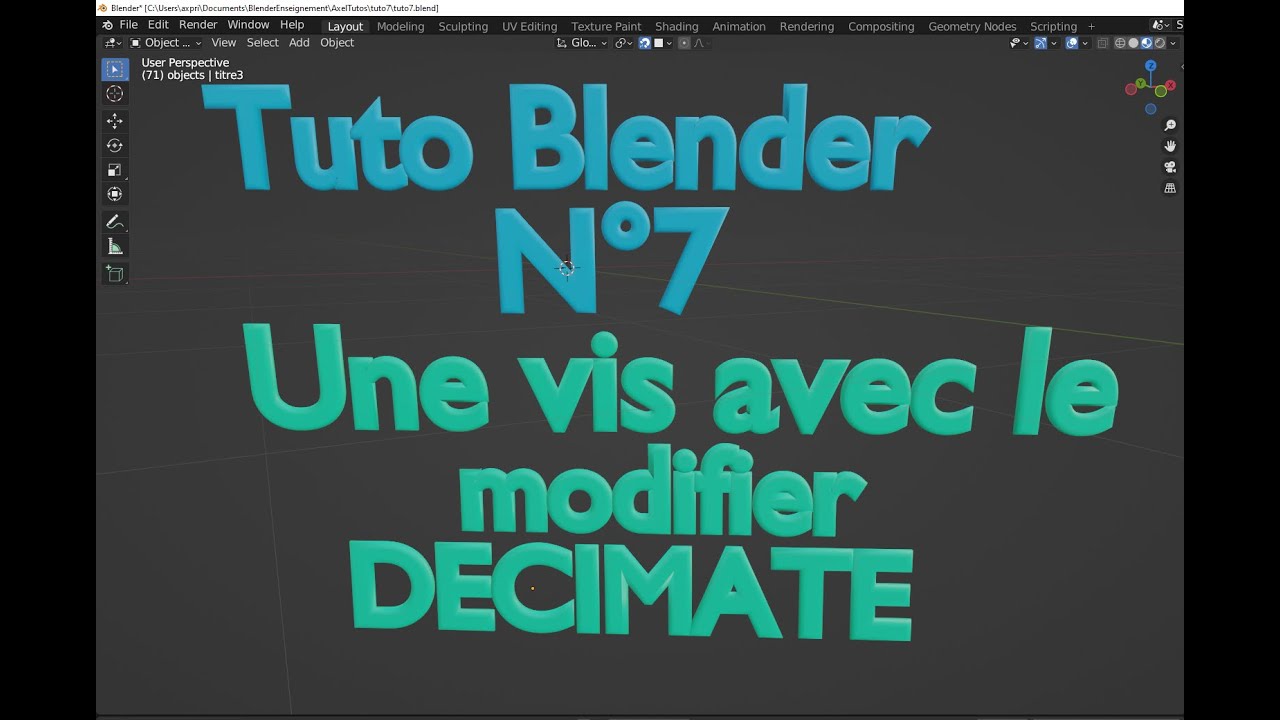
Task: Select the Layout workspace tab
Action: [346, 26]
